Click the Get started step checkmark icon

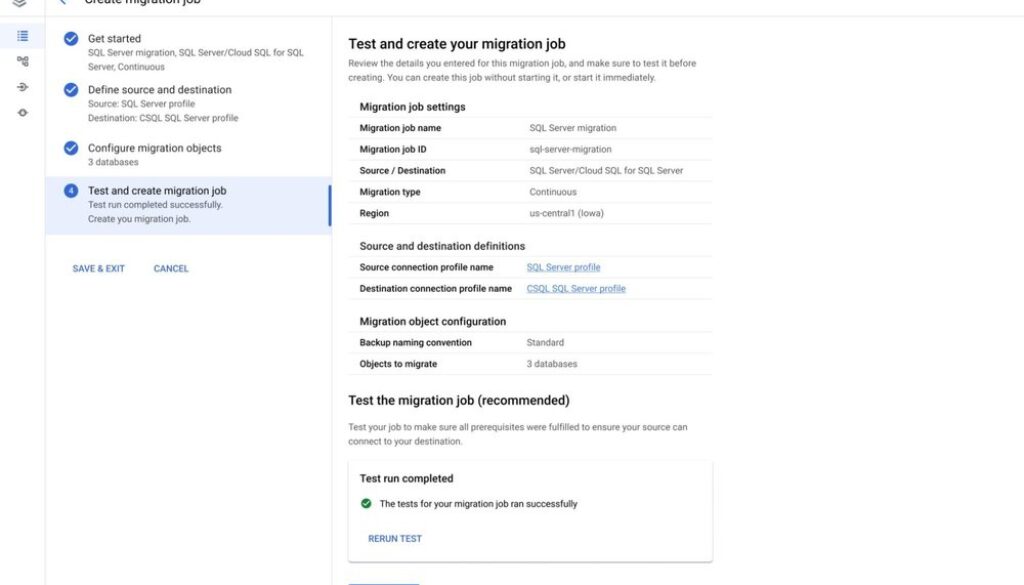(x=71, y=39)
